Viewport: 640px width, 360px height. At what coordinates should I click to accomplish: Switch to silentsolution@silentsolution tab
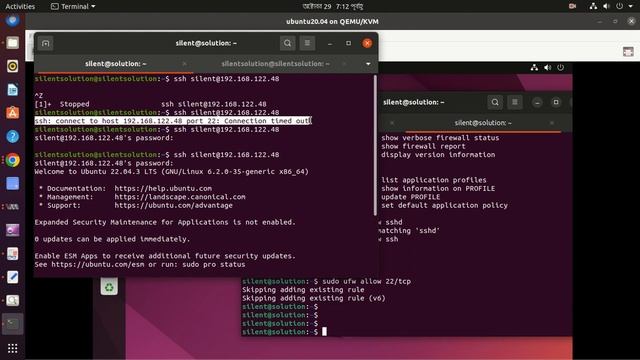(275, 64)
